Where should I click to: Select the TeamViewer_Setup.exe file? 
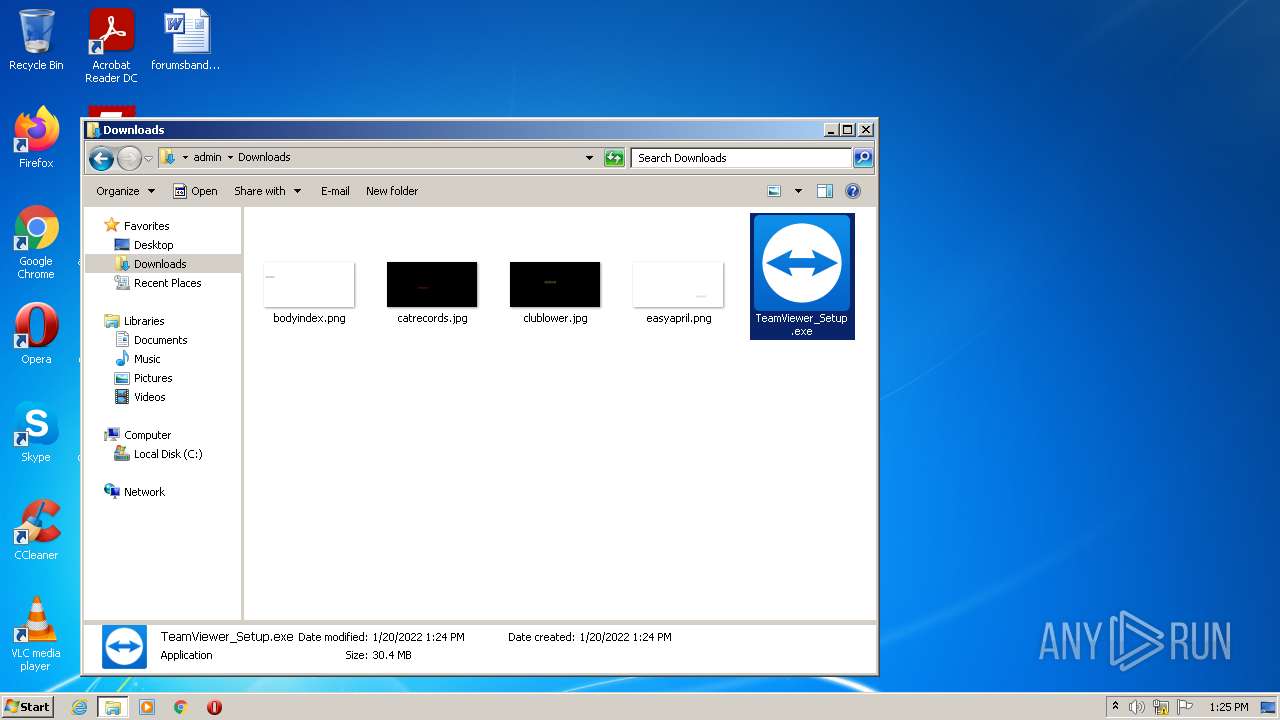click(802, 276)
